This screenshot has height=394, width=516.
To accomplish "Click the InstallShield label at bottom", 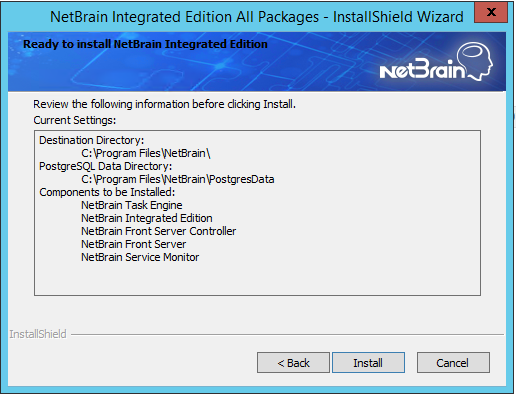I will coord(38,334).
